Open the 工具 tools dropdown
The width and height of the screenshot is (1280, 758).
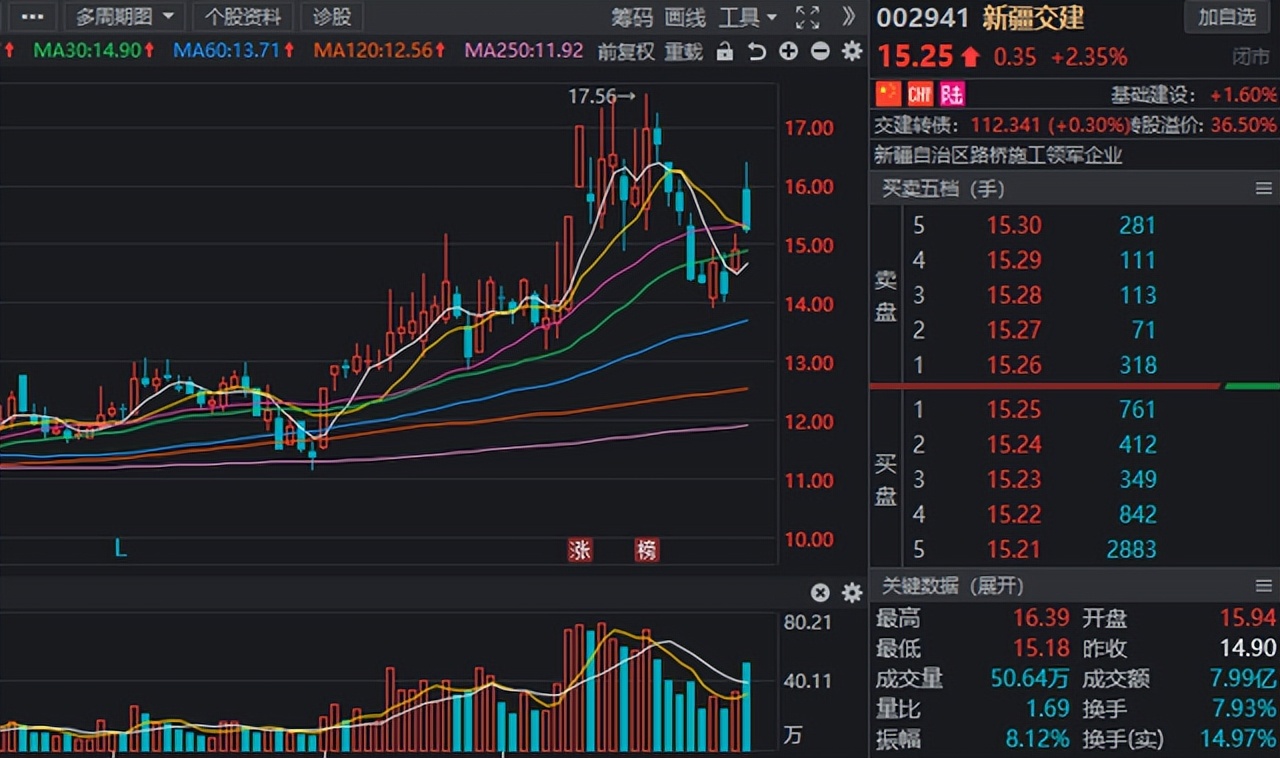click(748, 17)
